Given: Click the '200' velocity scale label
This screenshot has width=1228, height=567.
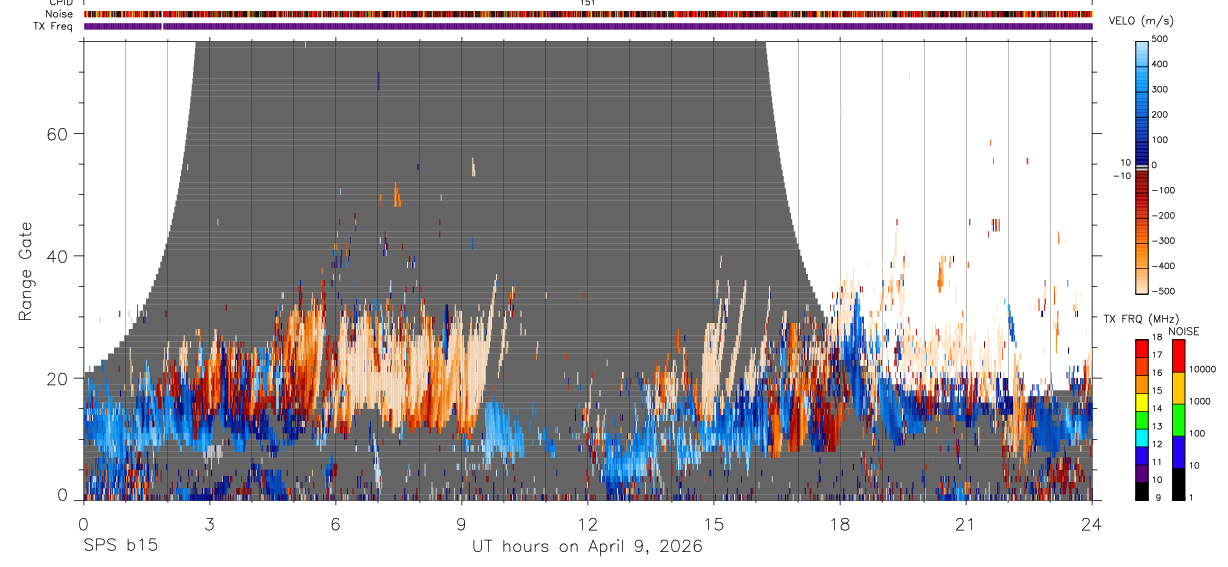Looking at the screenshot, I should click(1162, 115).
